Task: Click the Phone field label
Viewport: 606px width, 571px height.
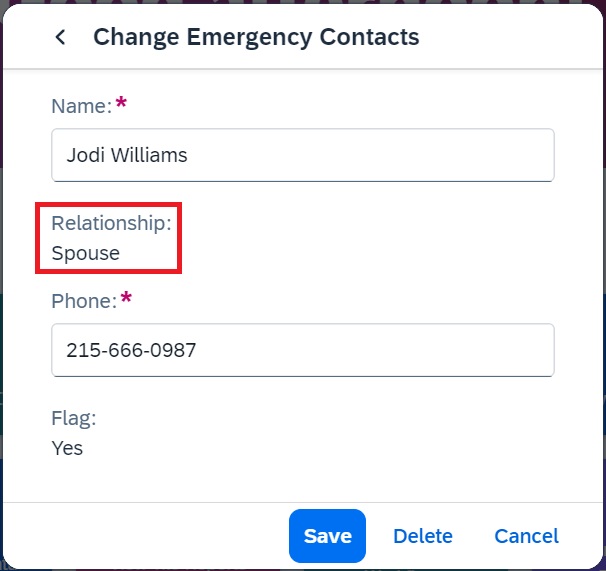Action: (84, 301)
